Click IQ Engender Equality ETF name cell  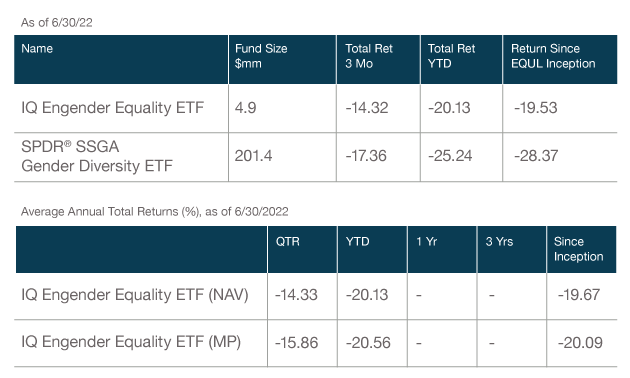(112, 108)
